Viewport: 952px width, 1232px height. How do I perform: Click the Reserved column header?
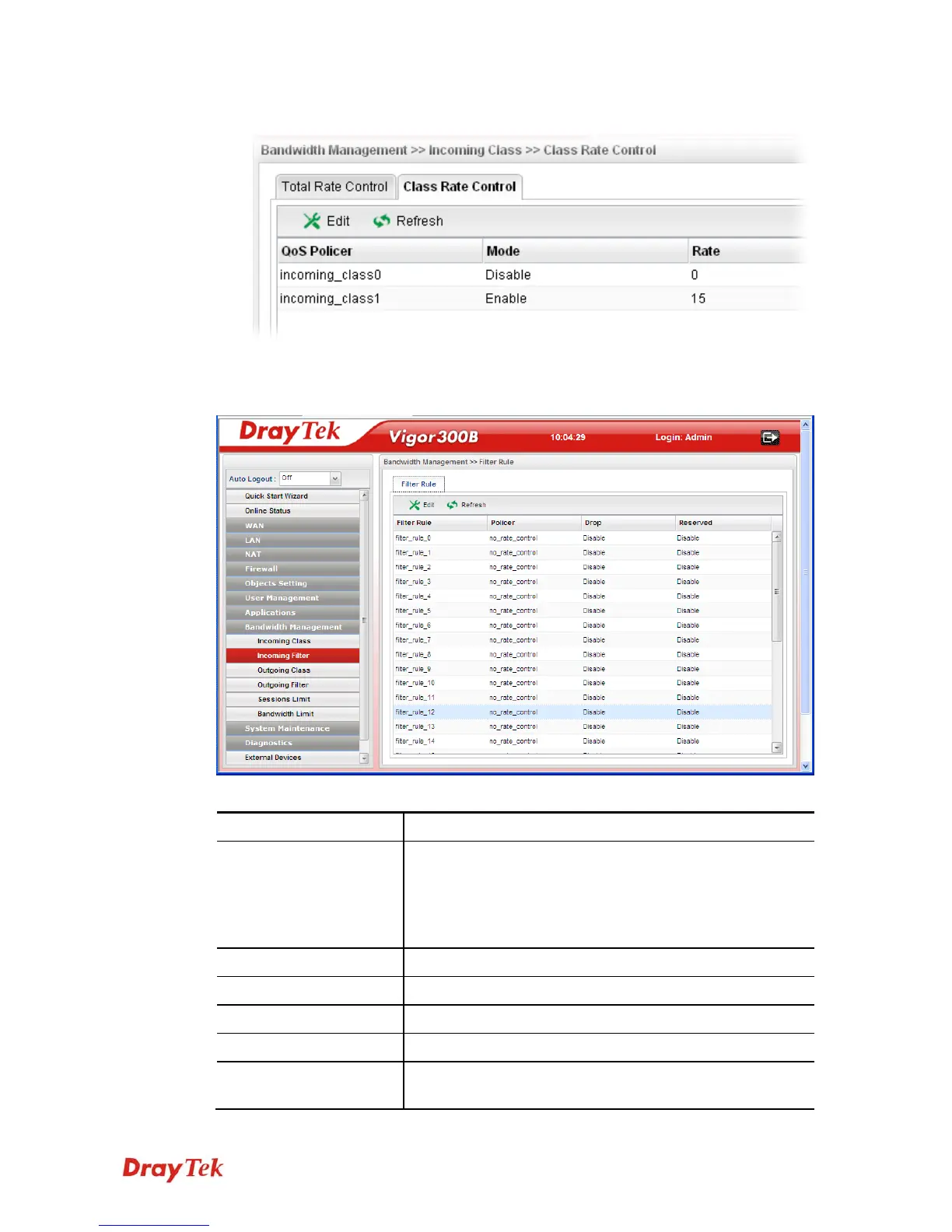(x=723, y=523)
